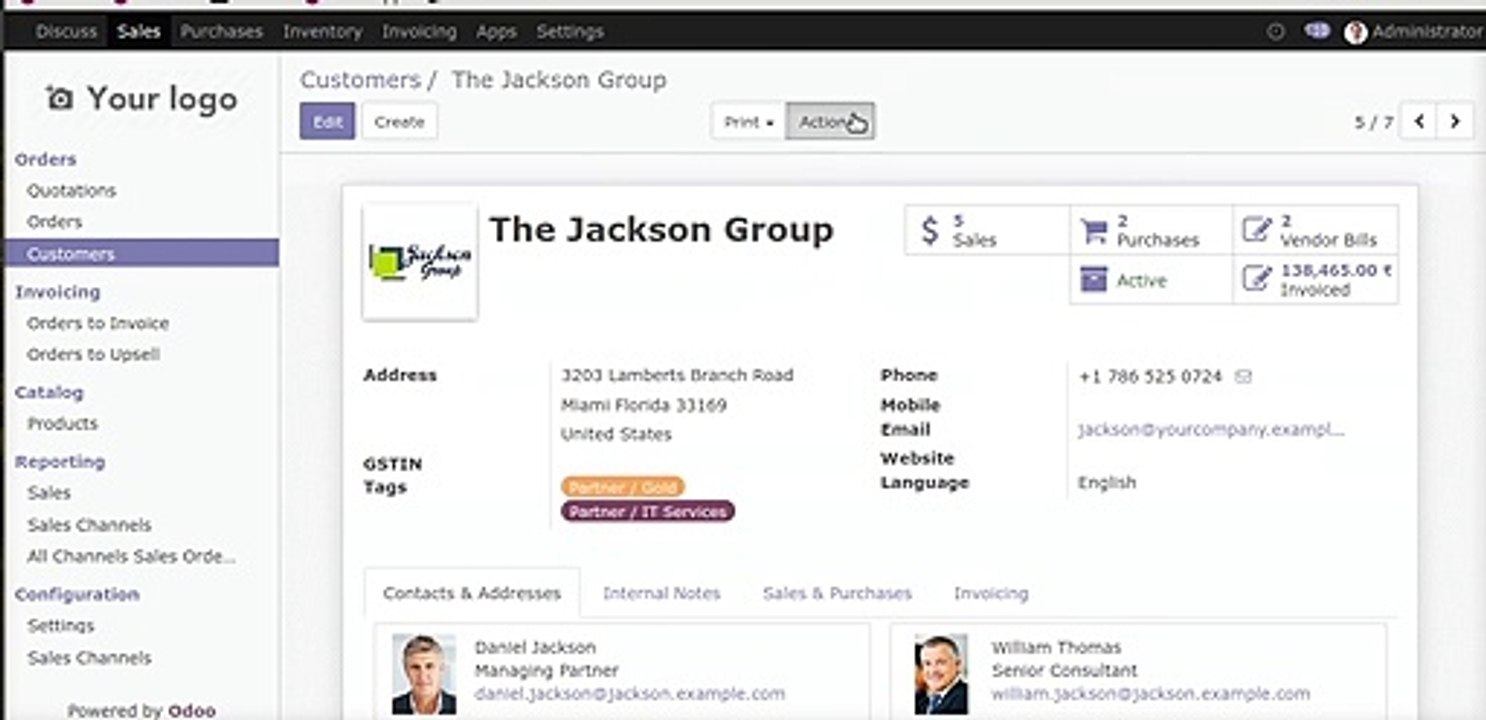
Task: Open Orders to Upsell in sidebar
Action: pyautogui.click(x=94, y=354)
